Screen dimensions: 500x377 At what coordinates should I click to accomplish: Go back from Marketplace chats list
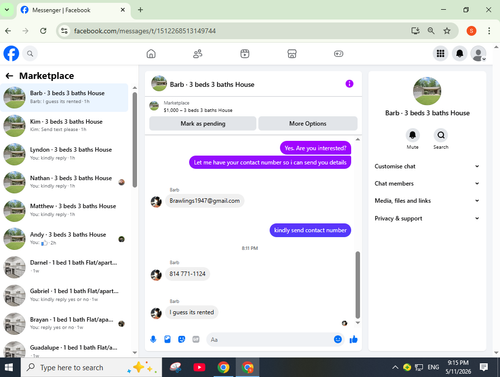click(x=9, y=76)
